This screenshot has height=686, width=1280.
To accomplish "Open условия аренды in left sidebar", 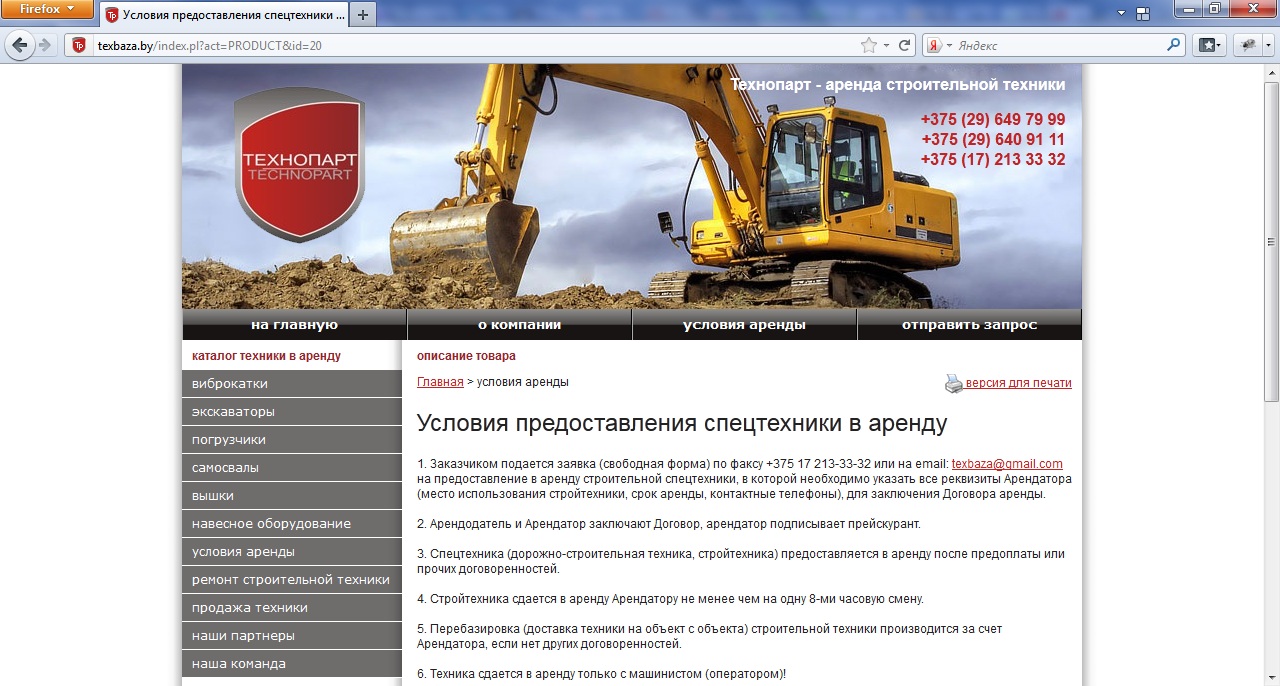I will coord(292,552).
